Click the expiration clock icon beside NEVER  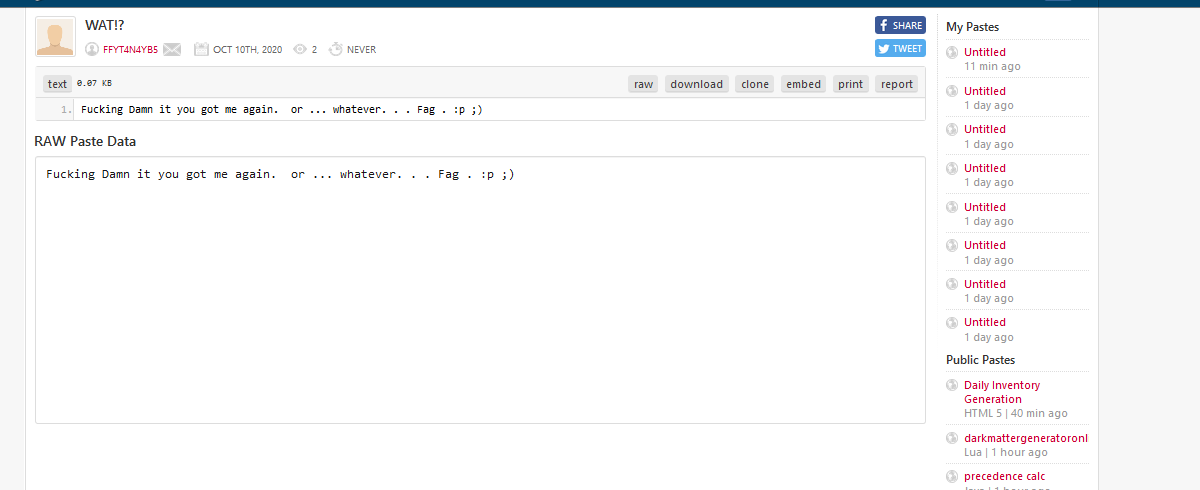(x=336, y=49)
